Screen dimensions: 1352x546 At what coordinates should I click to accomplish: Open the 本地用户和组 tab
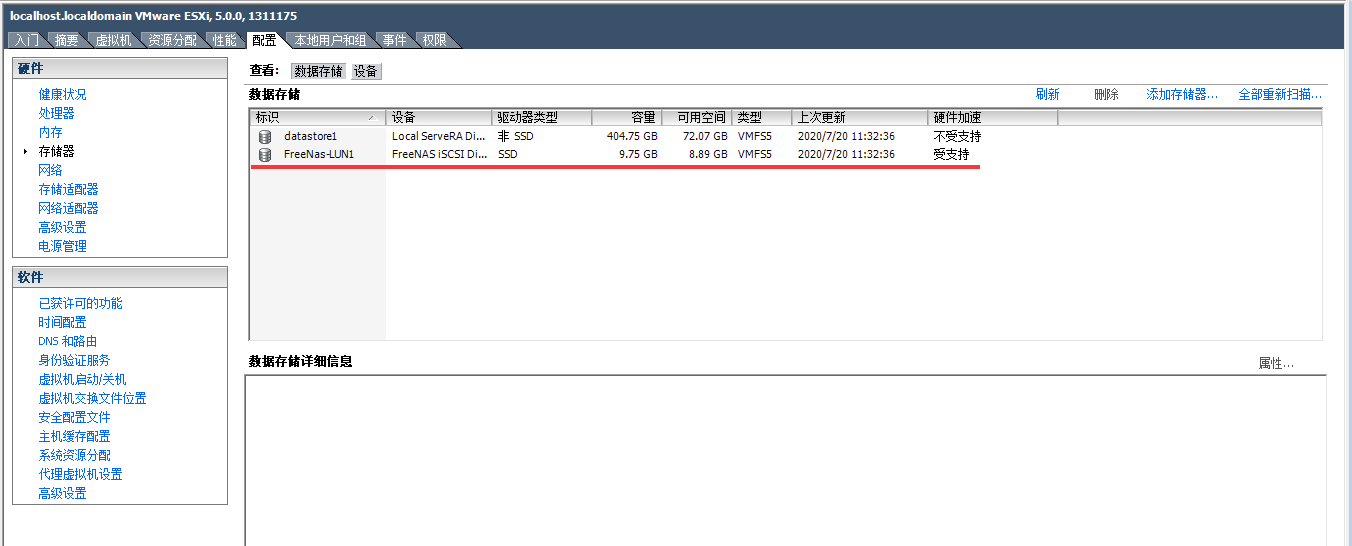[x=330, y=40]
